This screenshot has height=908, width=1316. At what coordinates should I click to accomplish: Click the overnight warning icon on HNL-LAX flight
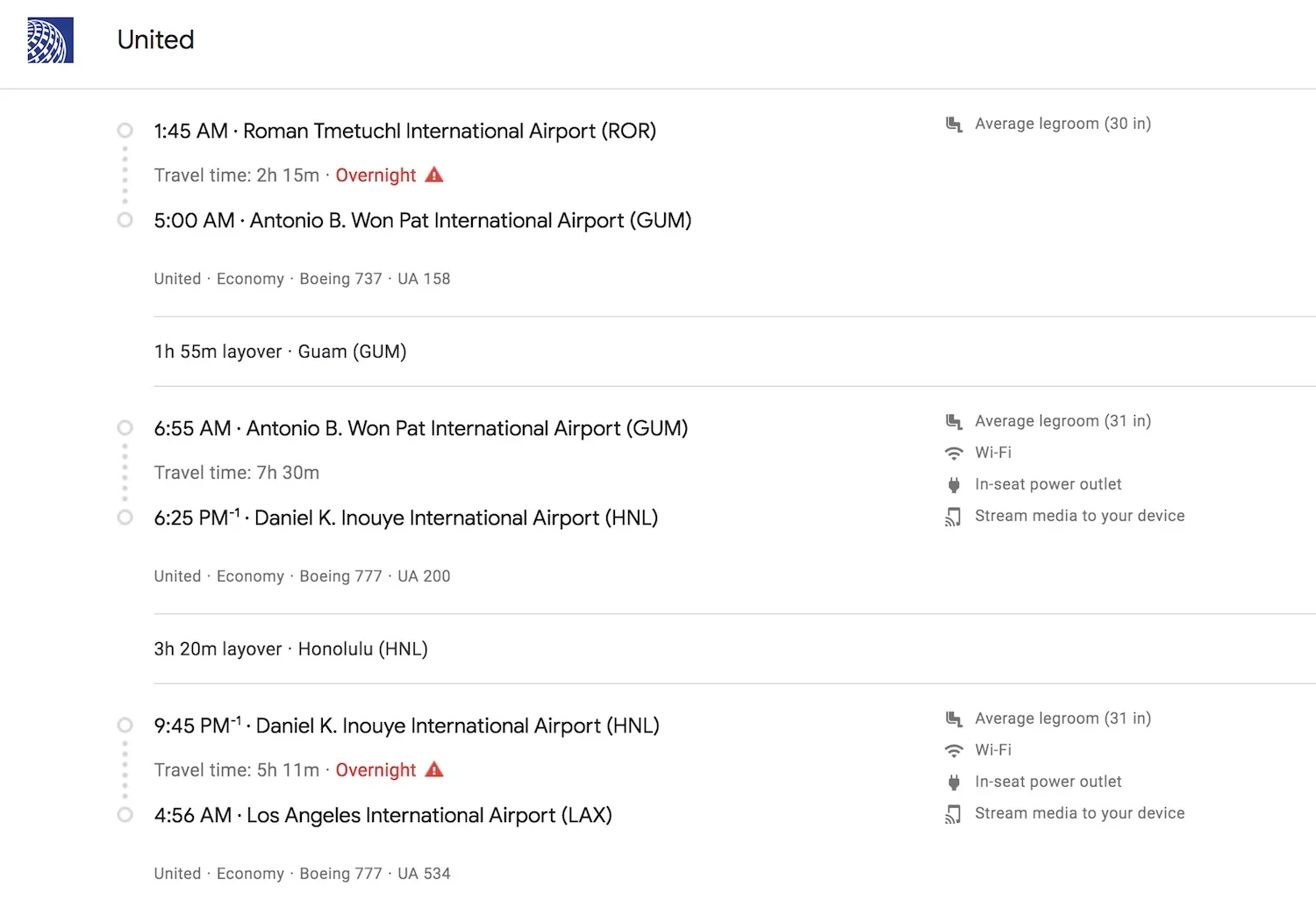tap(434, 769)
